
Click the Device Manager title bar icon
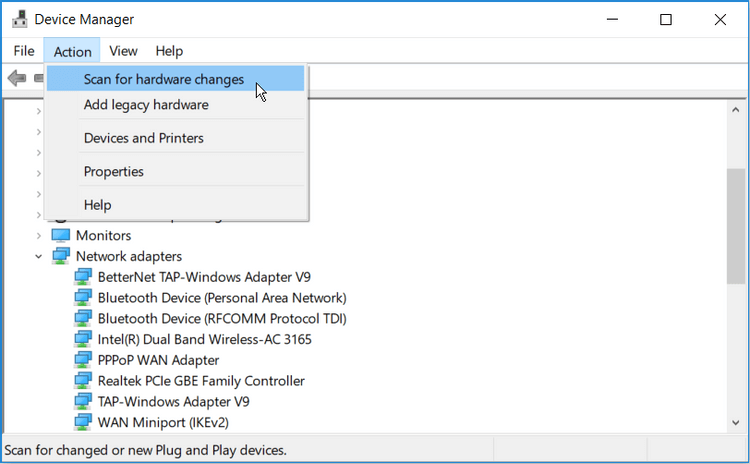18,19
